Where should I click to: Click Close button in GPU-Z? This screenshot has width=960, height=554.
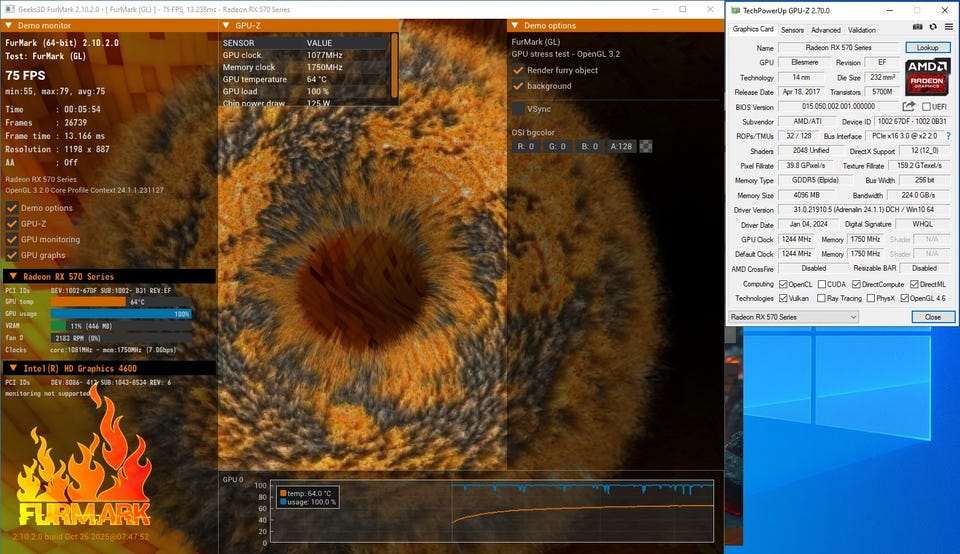tap(933, 317)
